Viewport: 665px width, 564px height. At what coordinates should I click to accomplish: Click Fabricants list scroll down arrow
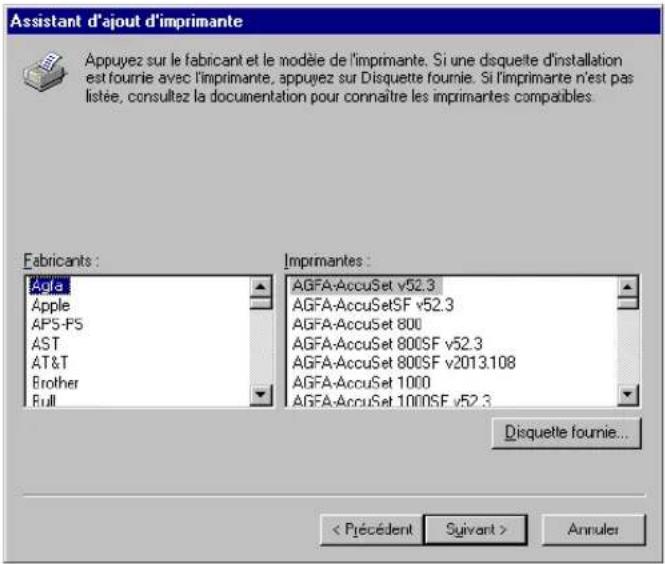(x=260, y=394)
